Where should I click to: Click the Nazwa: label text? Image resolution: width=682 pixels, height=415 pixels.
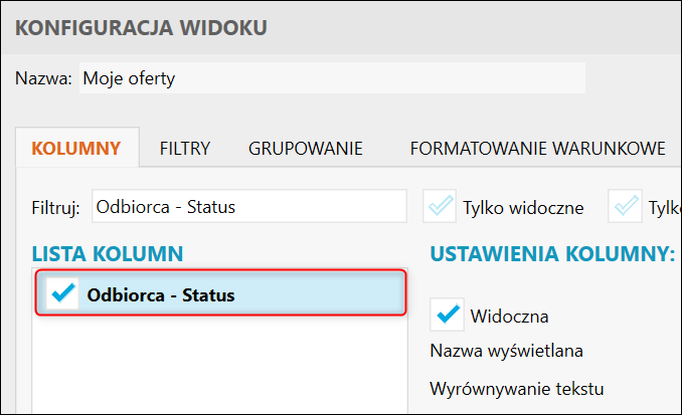click(x=43, y=78)
